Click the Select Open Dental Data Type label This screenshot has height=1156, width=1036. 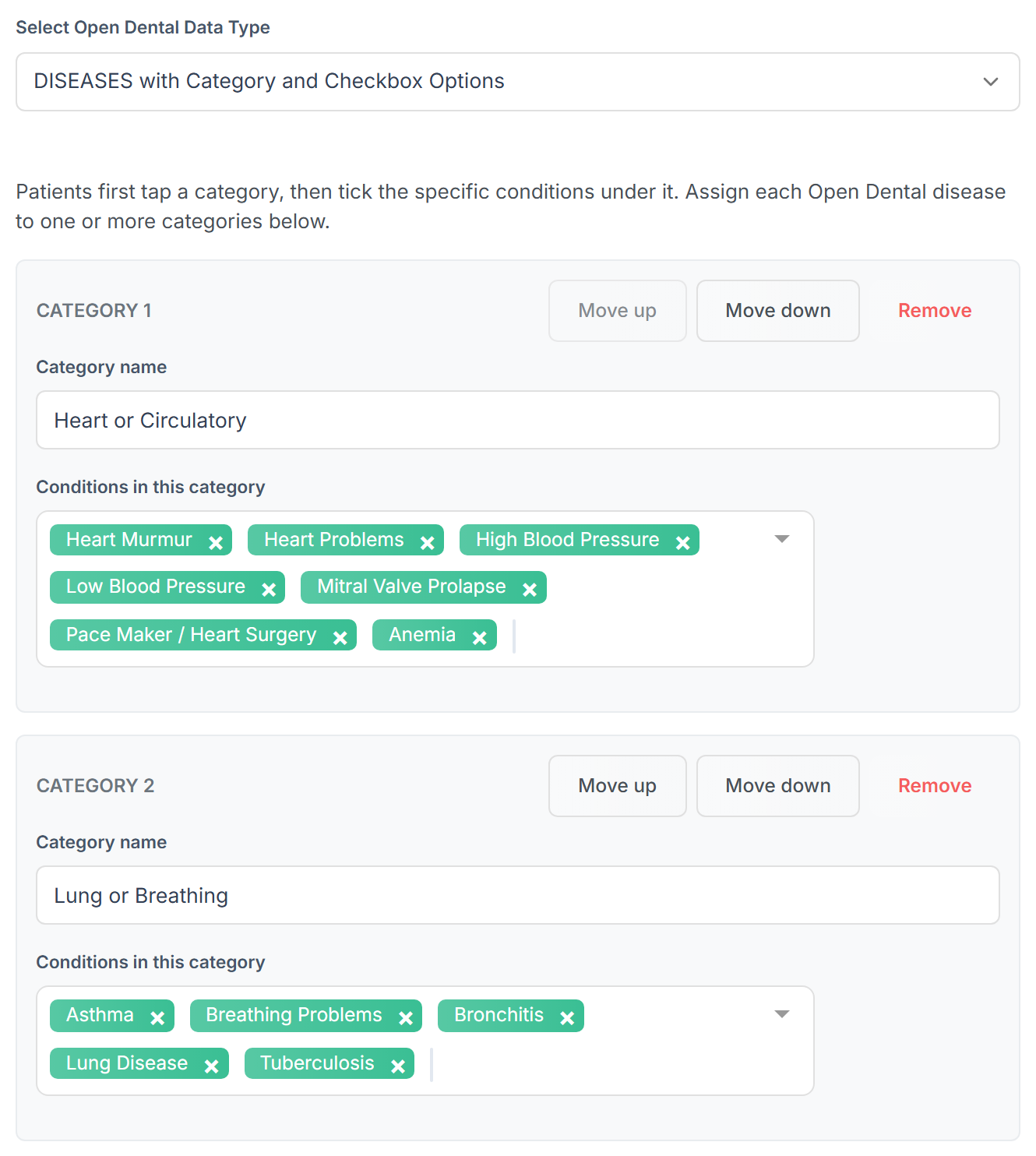143,27
